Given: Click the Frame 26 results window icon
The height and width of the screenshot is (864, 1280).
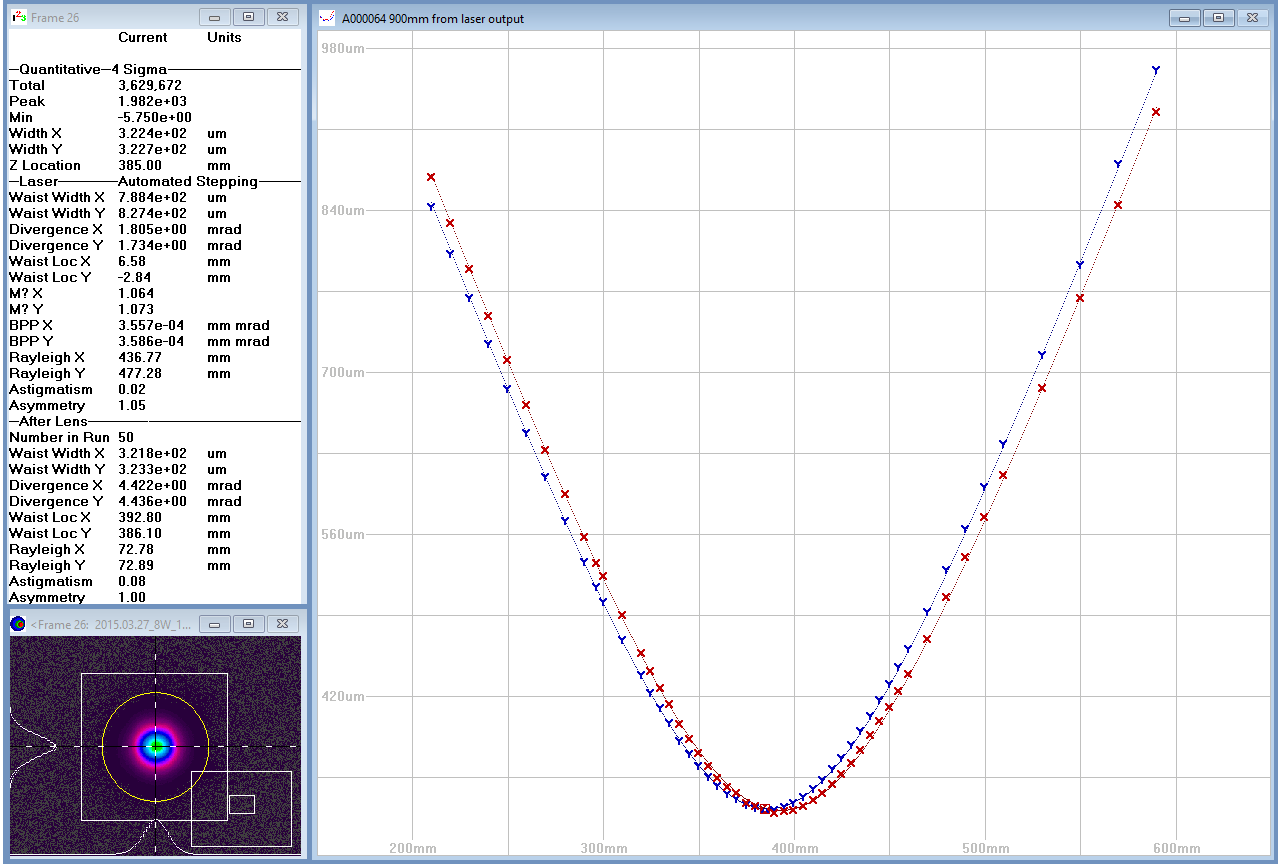Looking at the screenshot, I should 19,17.
